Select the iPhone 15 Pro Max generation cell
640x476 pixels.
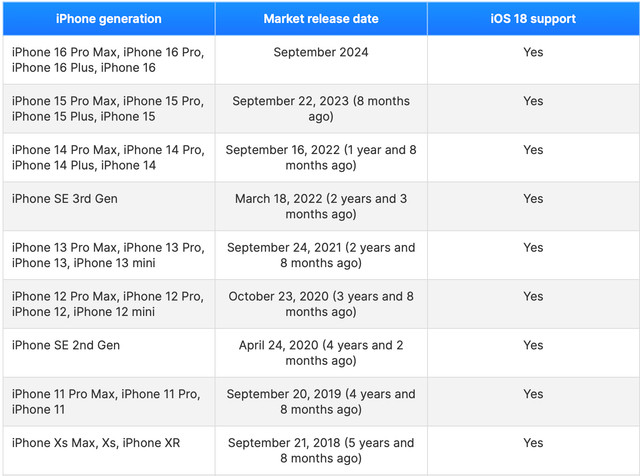click(x=108, y=109)
